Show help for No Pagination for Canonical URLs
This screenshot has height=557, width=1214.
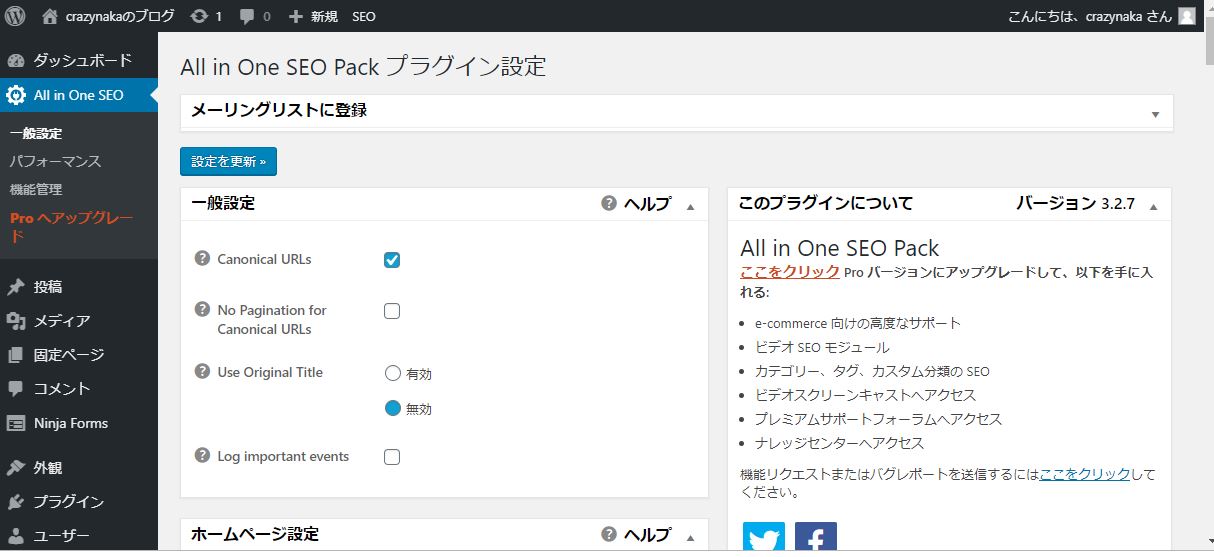pyautogui.click(x=202, y=309)
